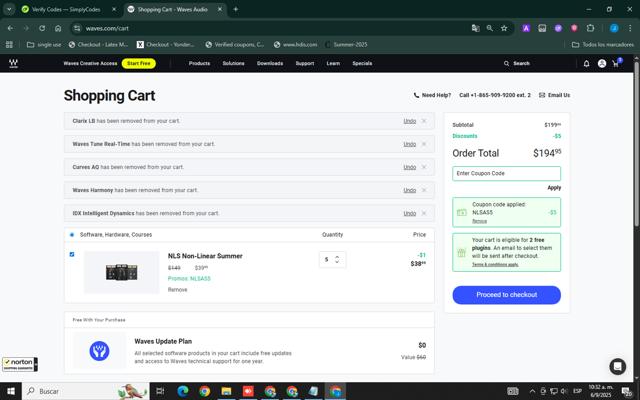Click the Email Us link
Image resolution: width=640 pixels, height=400 pixels.
click(x=554, y=95)
